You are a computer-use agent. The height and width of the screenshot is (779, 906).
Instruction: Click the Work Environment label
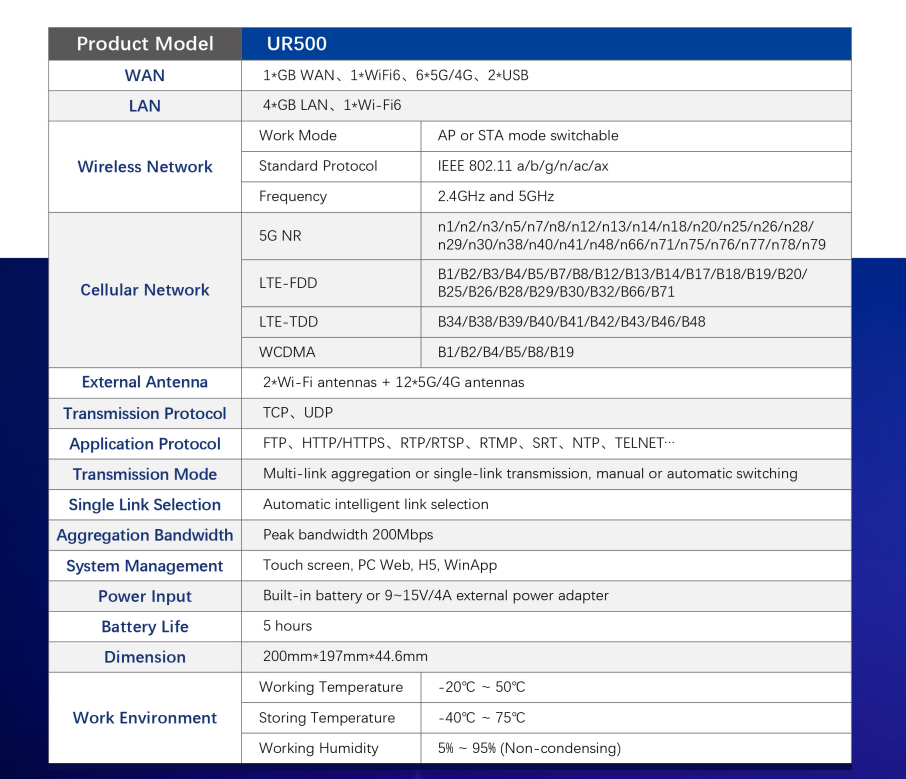(x=145, y=718)
